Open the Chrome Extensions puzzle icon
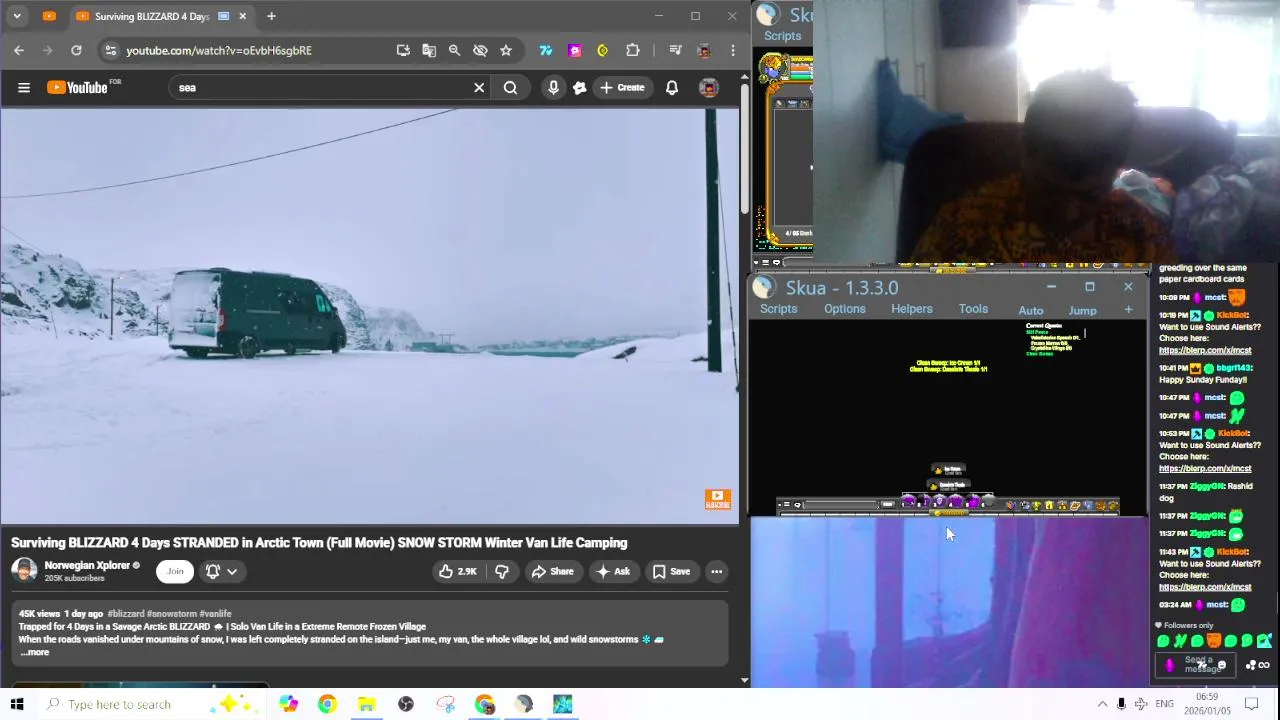1280x720 pixels. (632, 50)
